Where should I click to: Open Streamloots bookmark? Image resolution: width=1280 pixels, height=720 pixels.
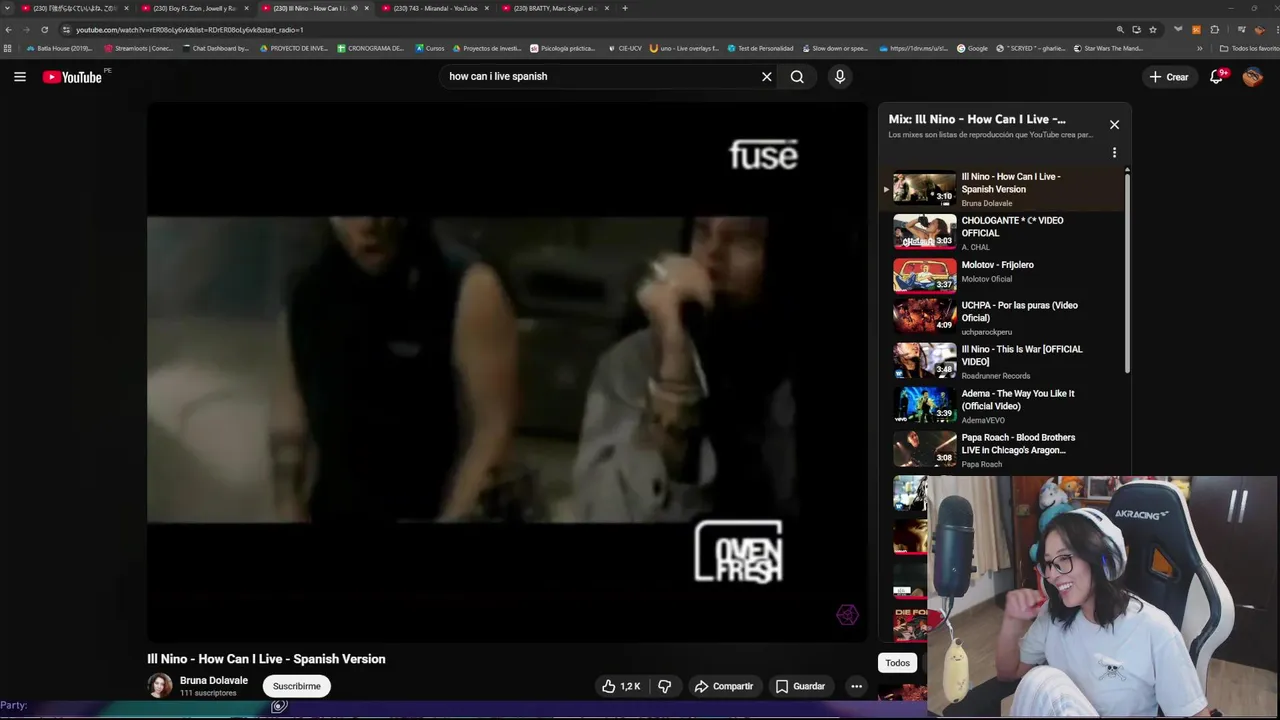tap(139, 48)
